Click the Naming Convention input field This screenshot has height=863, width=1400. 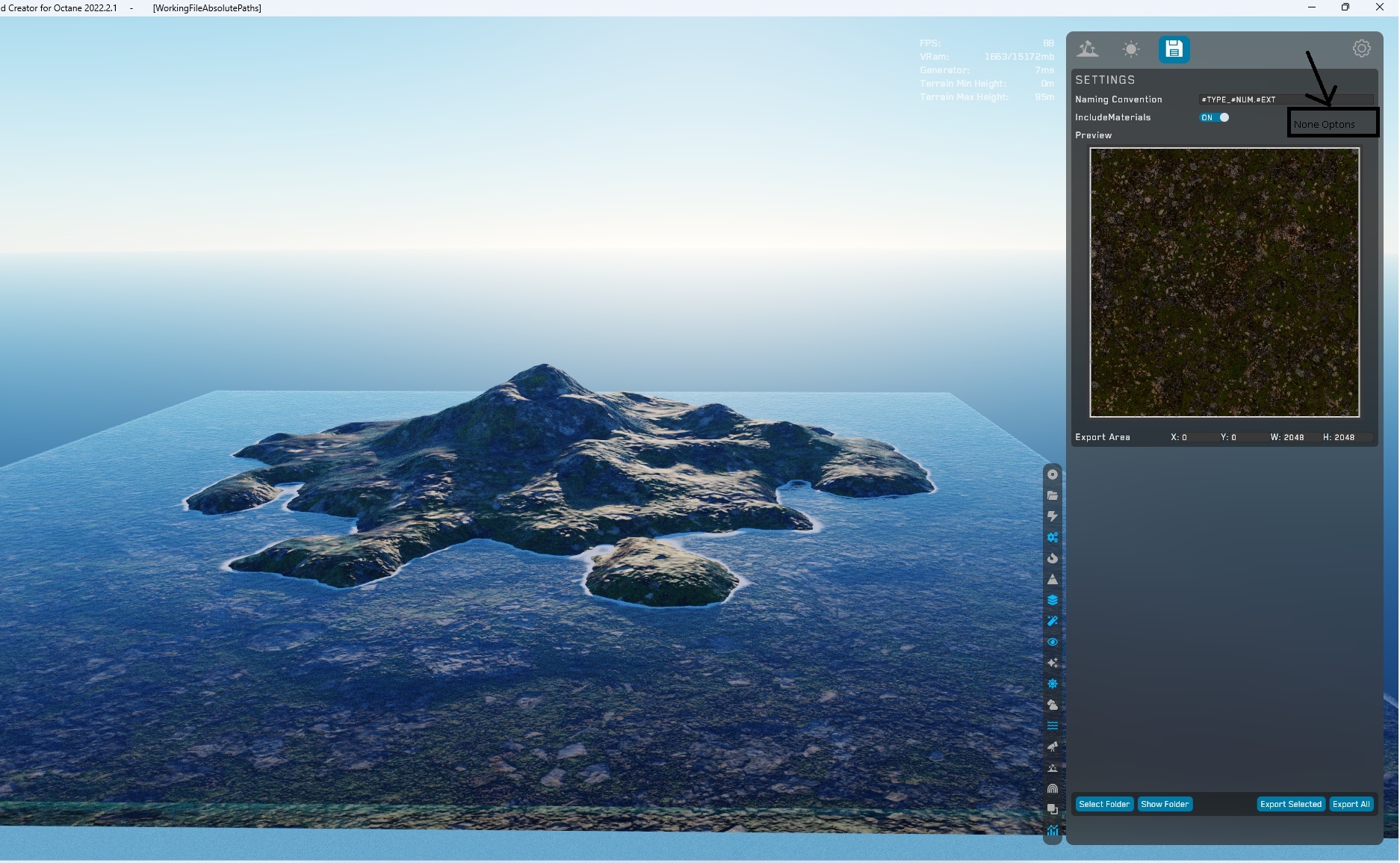[x=1285, y=99]
